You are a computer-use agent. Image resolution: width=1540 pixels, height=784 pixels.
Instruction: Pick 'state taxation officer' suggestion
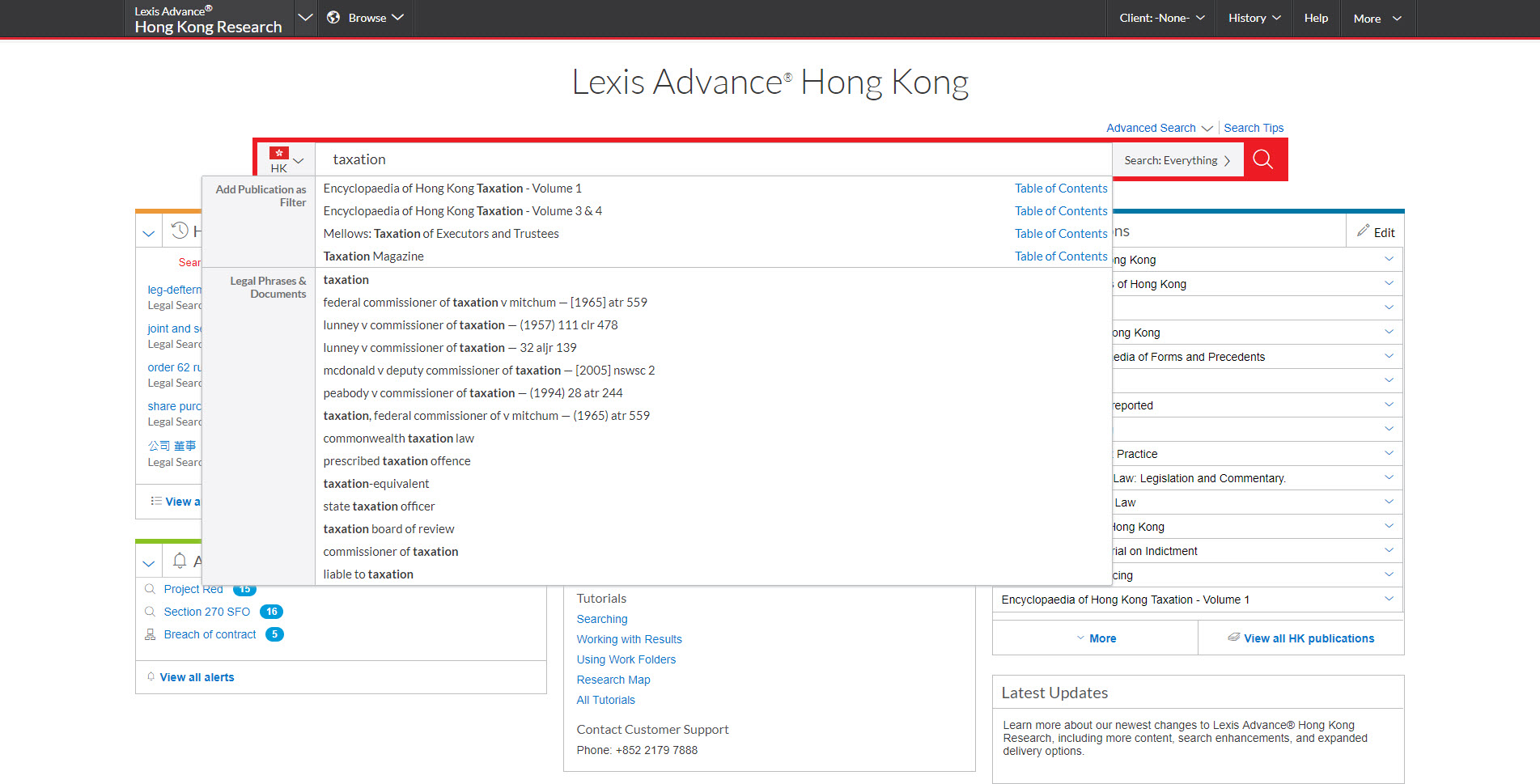[x=379, y=506]
